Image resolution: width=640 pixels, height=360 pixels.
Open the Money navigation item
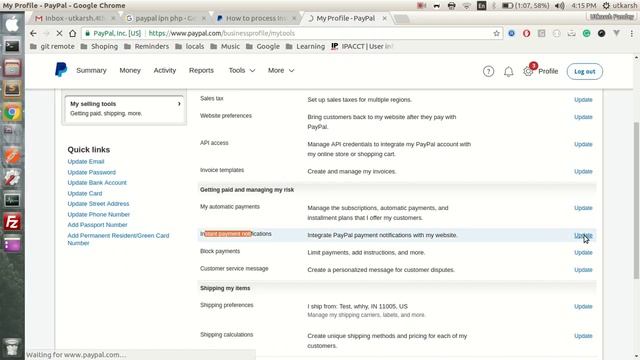130,70
